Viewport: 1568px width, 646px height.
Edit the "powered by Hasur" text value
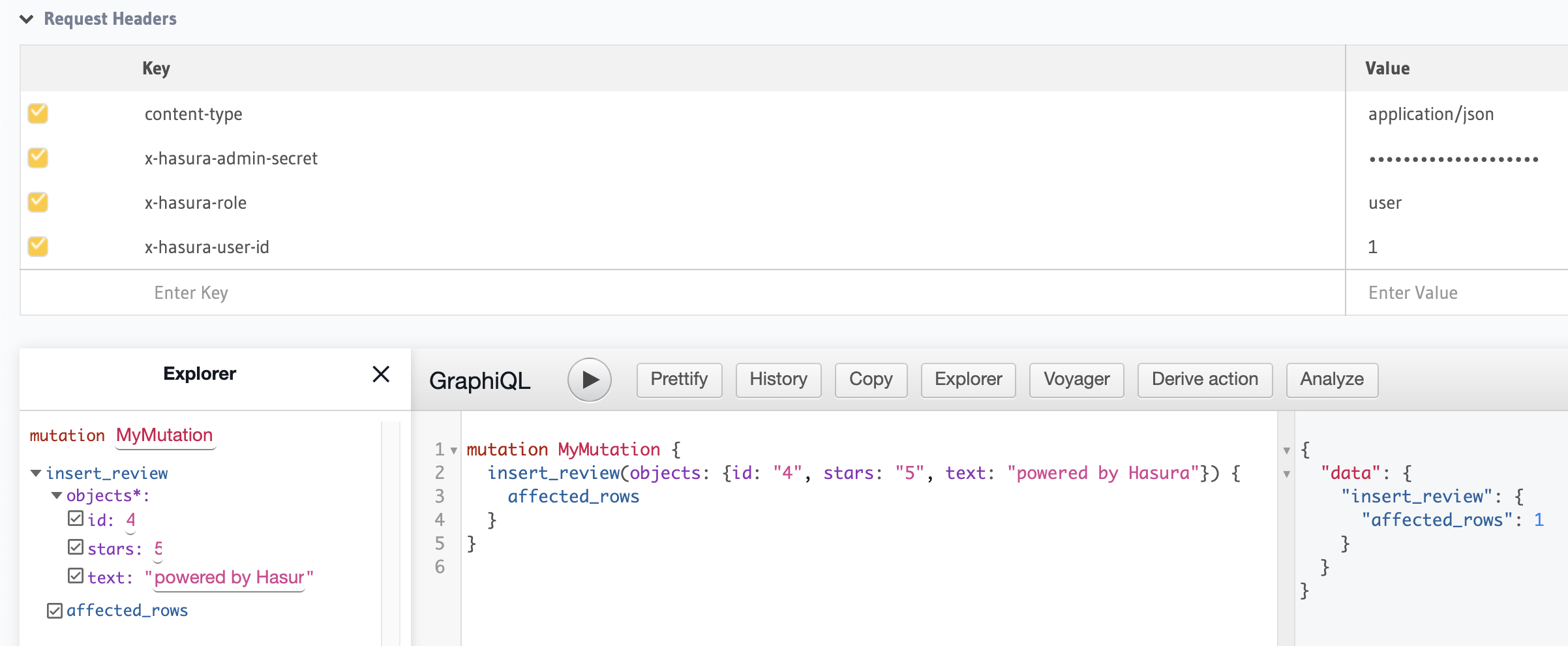229,577
